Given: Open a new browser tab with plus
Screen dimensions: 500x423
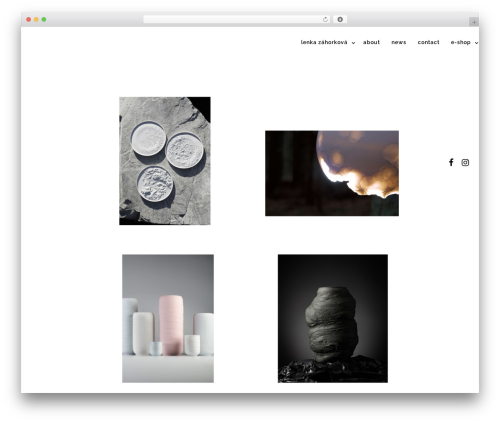Looking at the screenshot, I should [474, 22].
